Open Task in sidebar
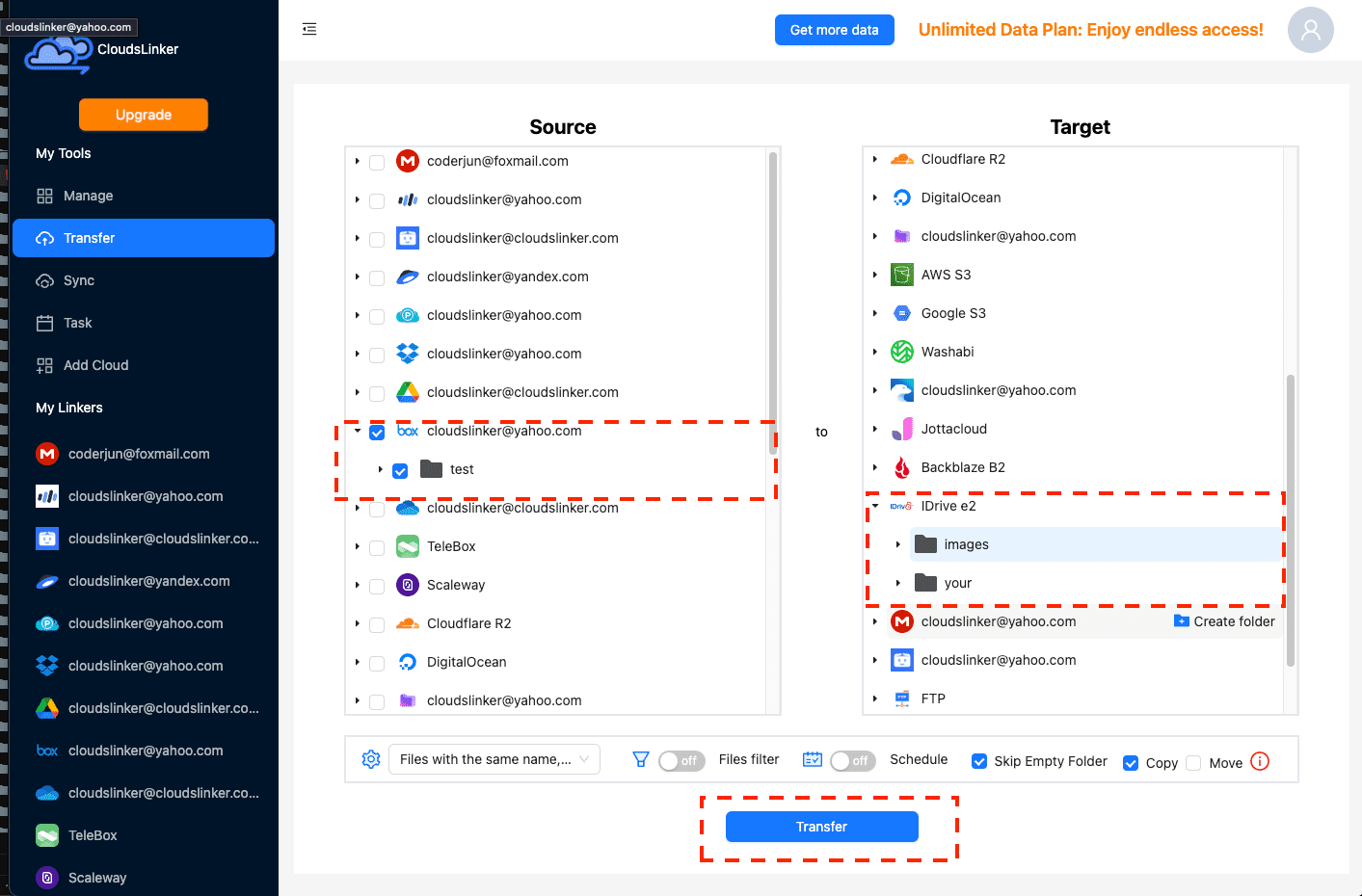 pos(144,323)
